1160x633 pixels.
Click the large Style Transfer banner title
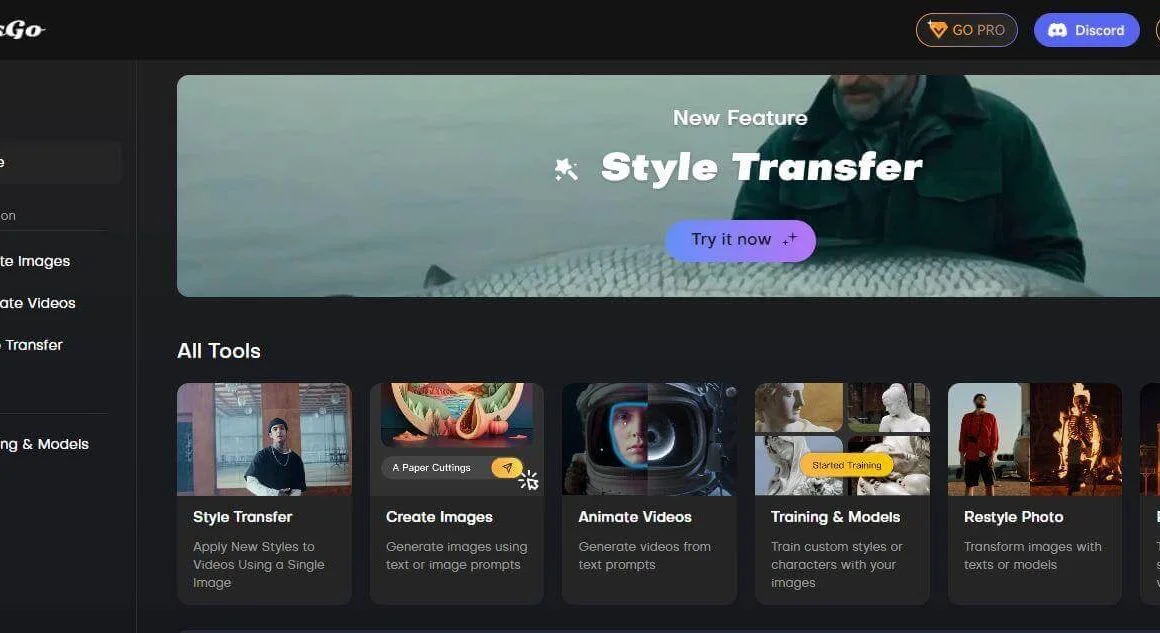click(762, 168)
